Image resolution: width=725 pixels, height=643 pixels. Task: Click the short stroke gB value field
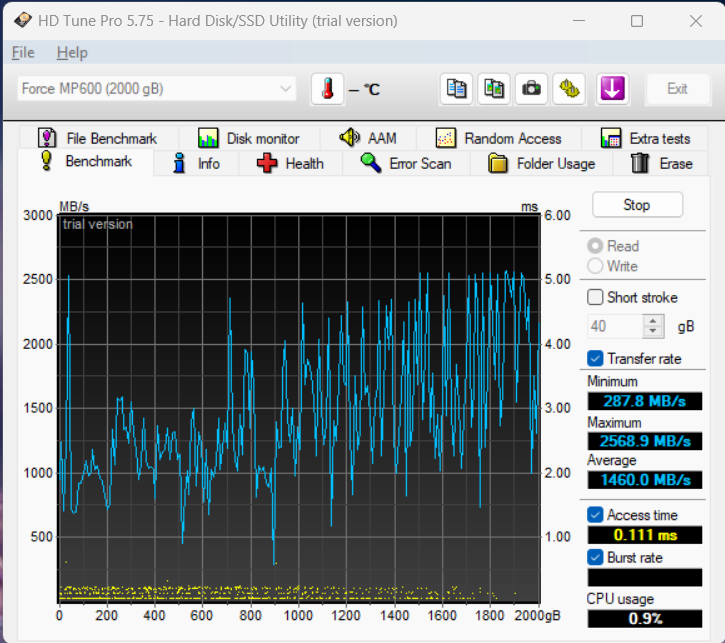pos(614,326)
